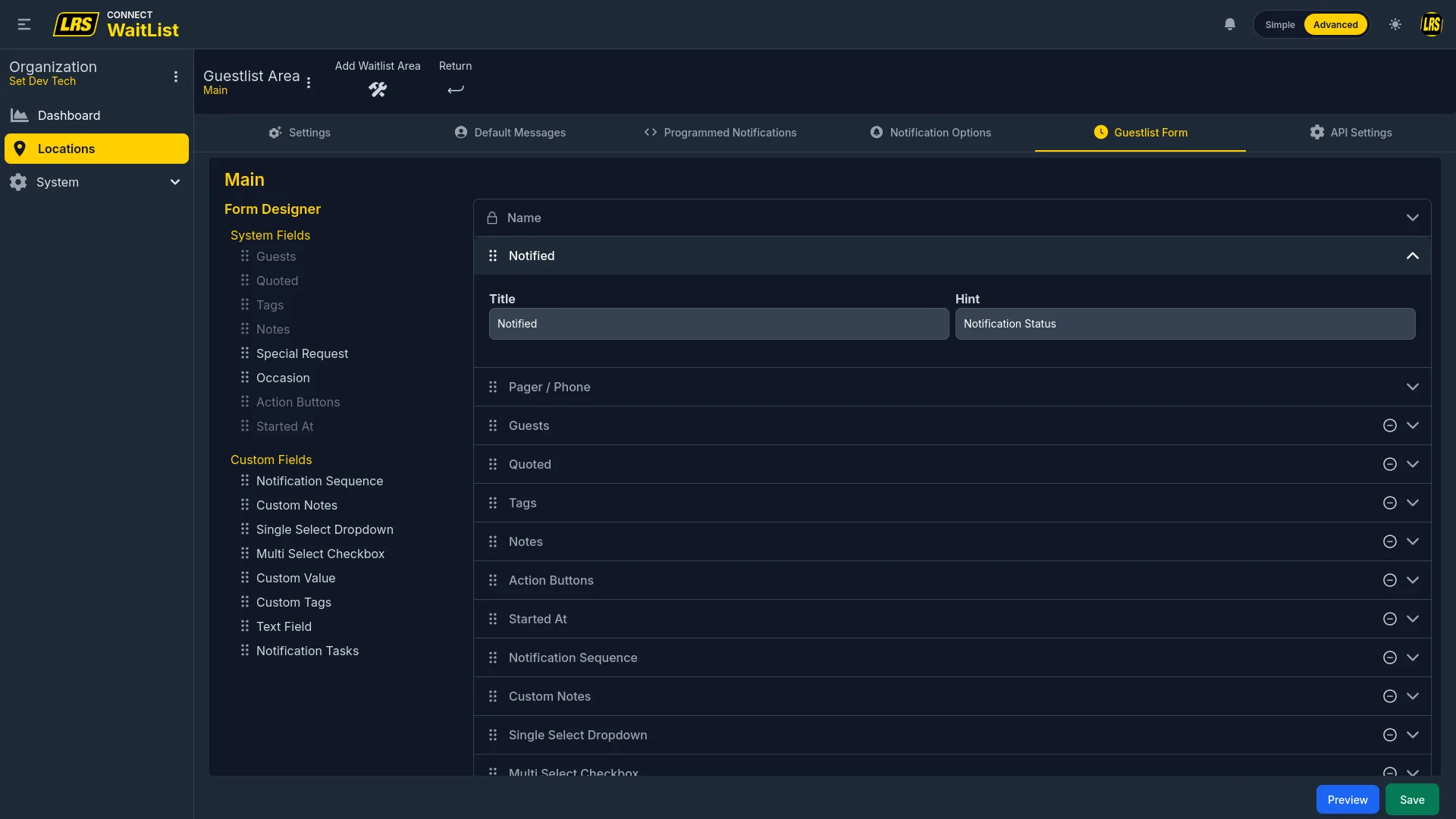The width and height of the screenshot is (1456, 819).
Task: Expand the Quoted field row chevron
Action: point(1413,464)
